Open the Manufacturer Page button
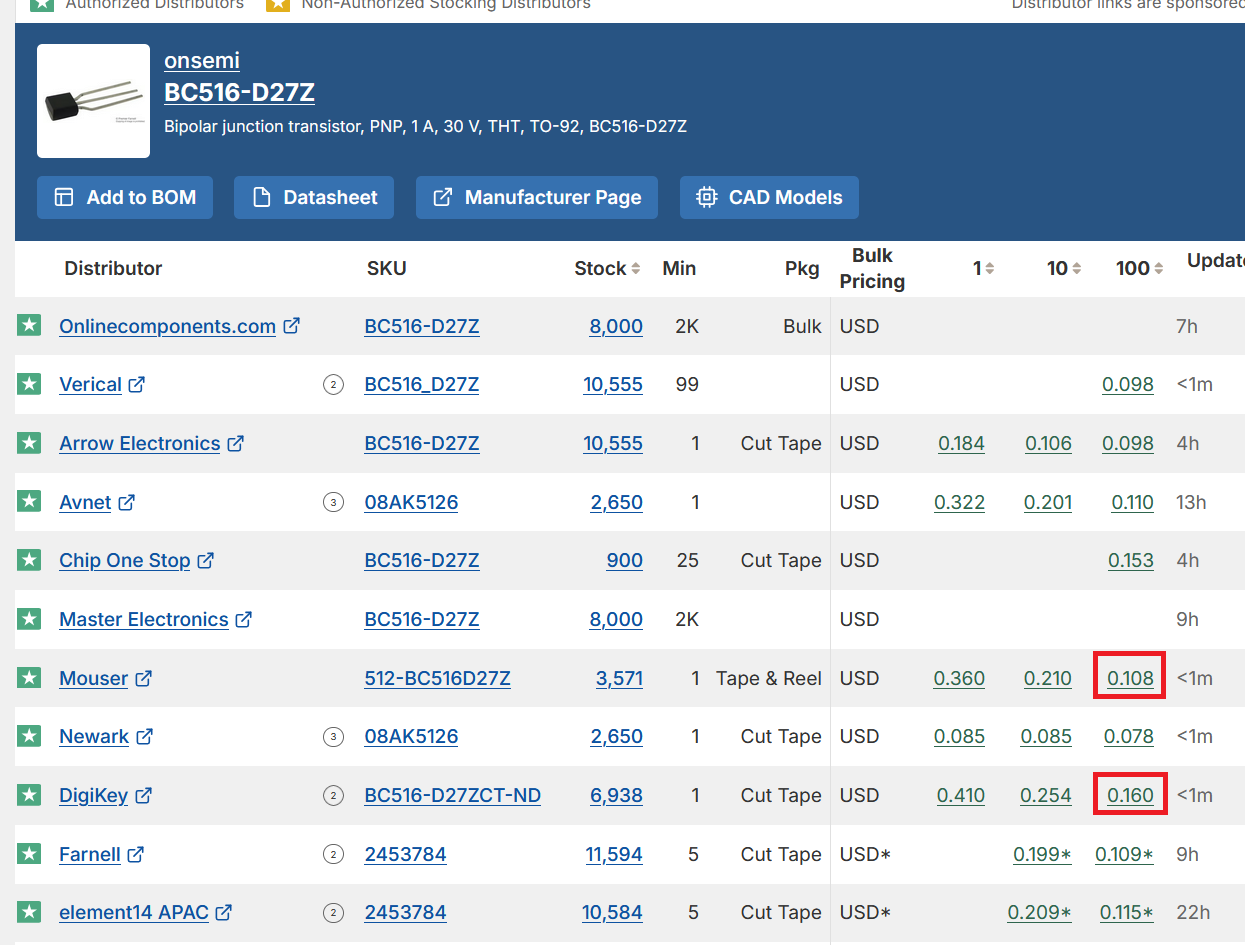Screen dimensions: 1245x945 [537, 197]
